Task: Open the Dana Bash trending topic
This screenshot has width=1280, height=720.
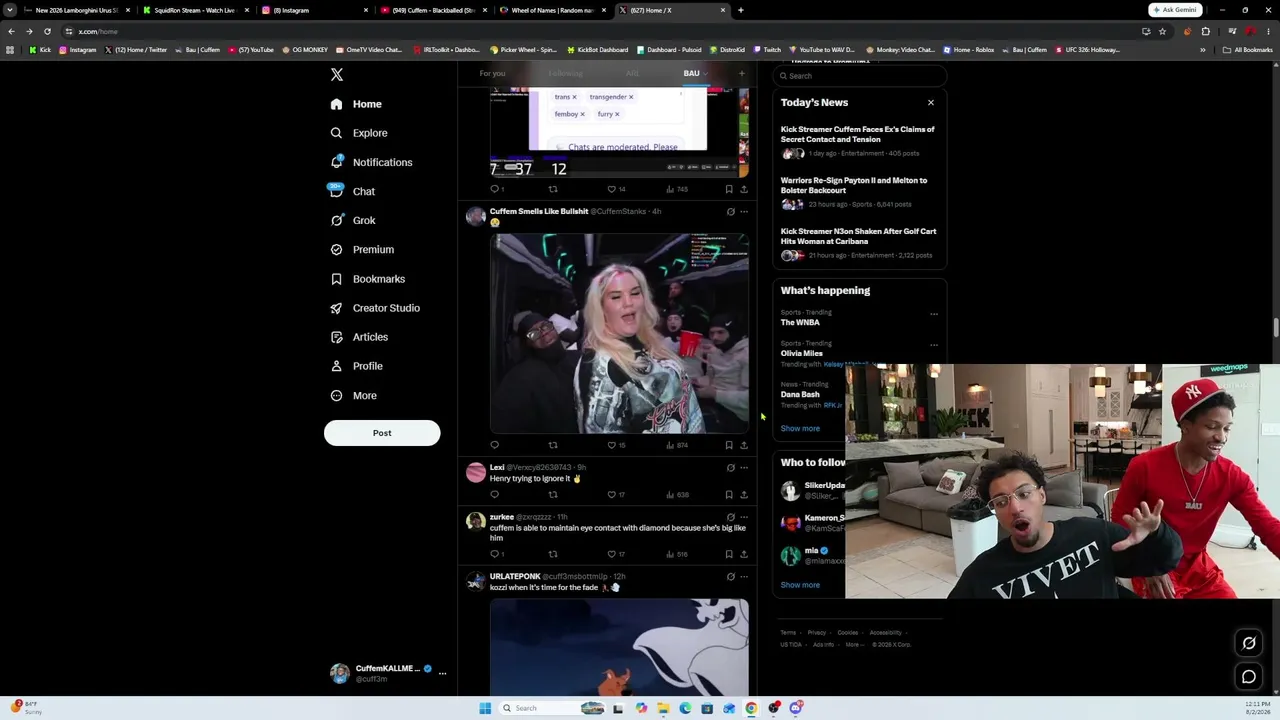Action: pos(800,394)
